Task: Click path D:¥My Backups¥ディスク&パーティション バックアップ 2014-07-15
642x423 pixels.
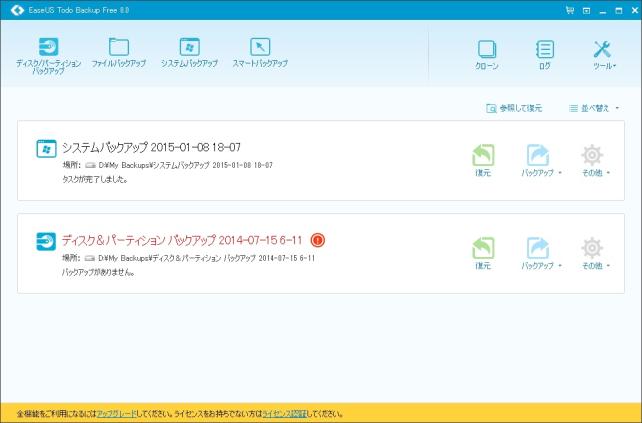Action: click(207, 258)
